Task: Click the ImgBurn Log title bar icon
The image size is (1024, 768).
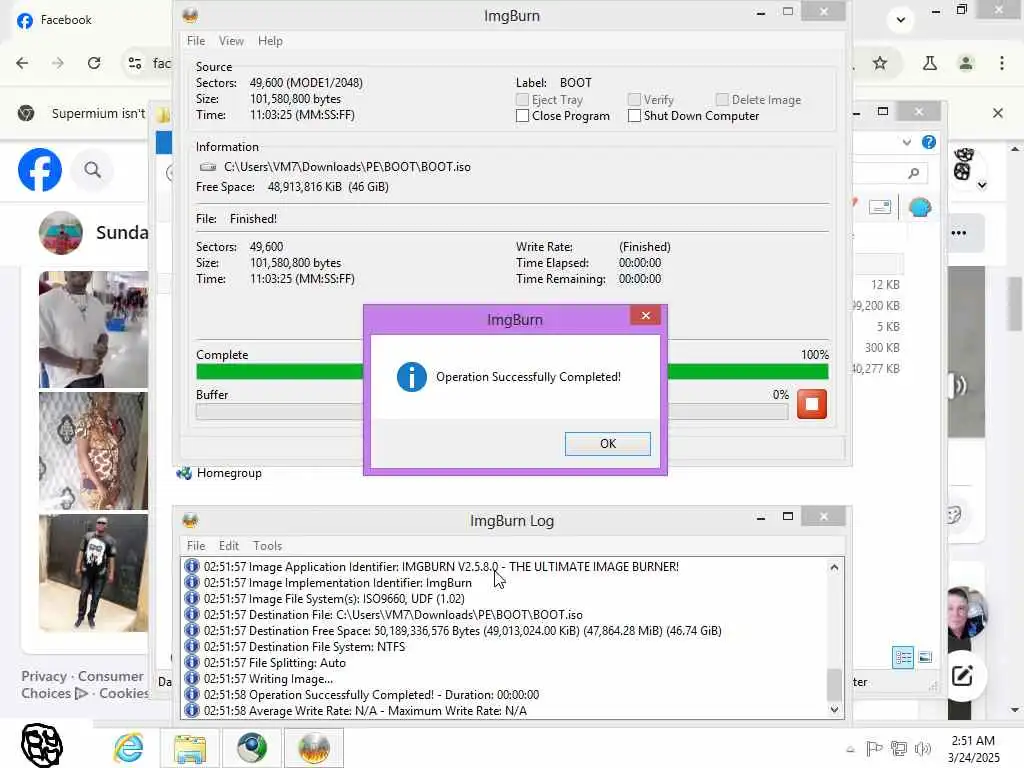Action: click(190, 520)
